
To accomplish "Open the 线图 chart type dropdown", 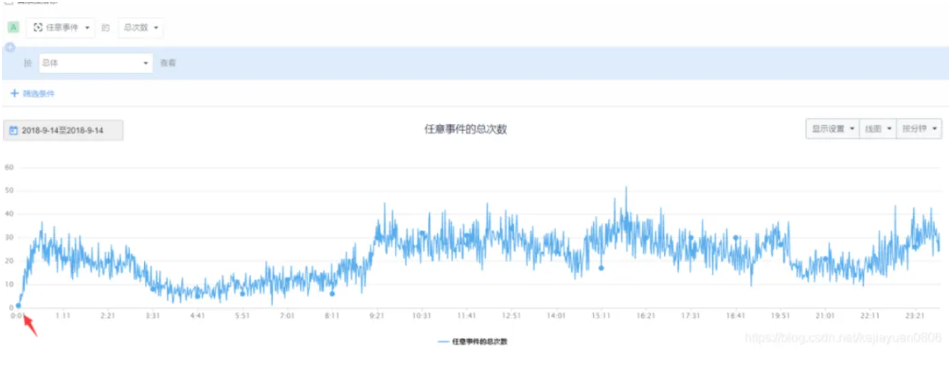I will pyautogui.click(x=878, y=129).
